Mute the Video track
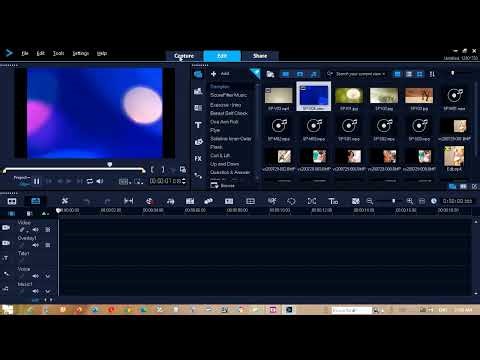Image resolution: width=480 pixels, height=360 pixels. tap(35, 230)
